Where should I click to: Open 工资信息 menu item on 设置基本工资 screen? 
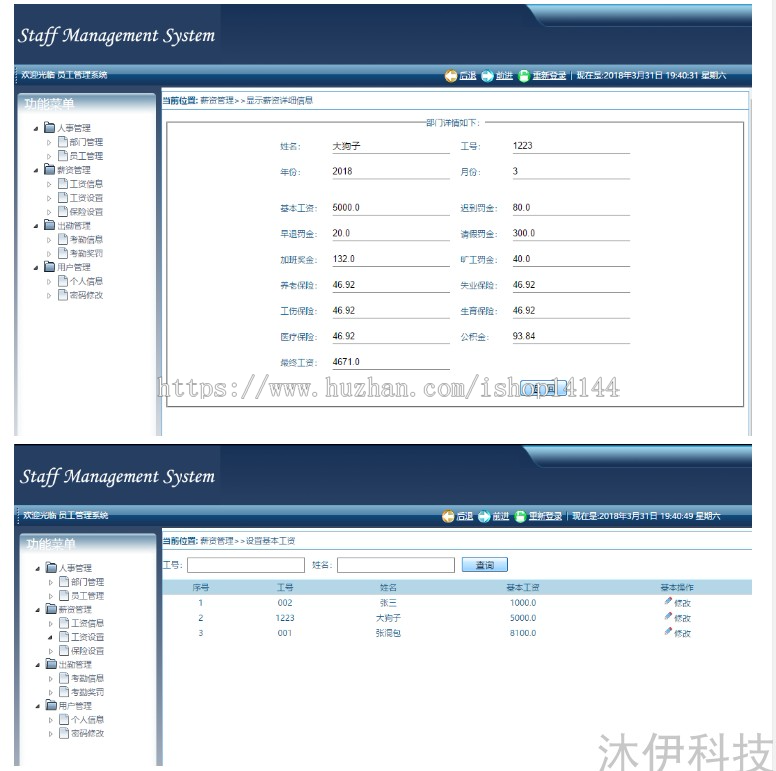[88, 623]
